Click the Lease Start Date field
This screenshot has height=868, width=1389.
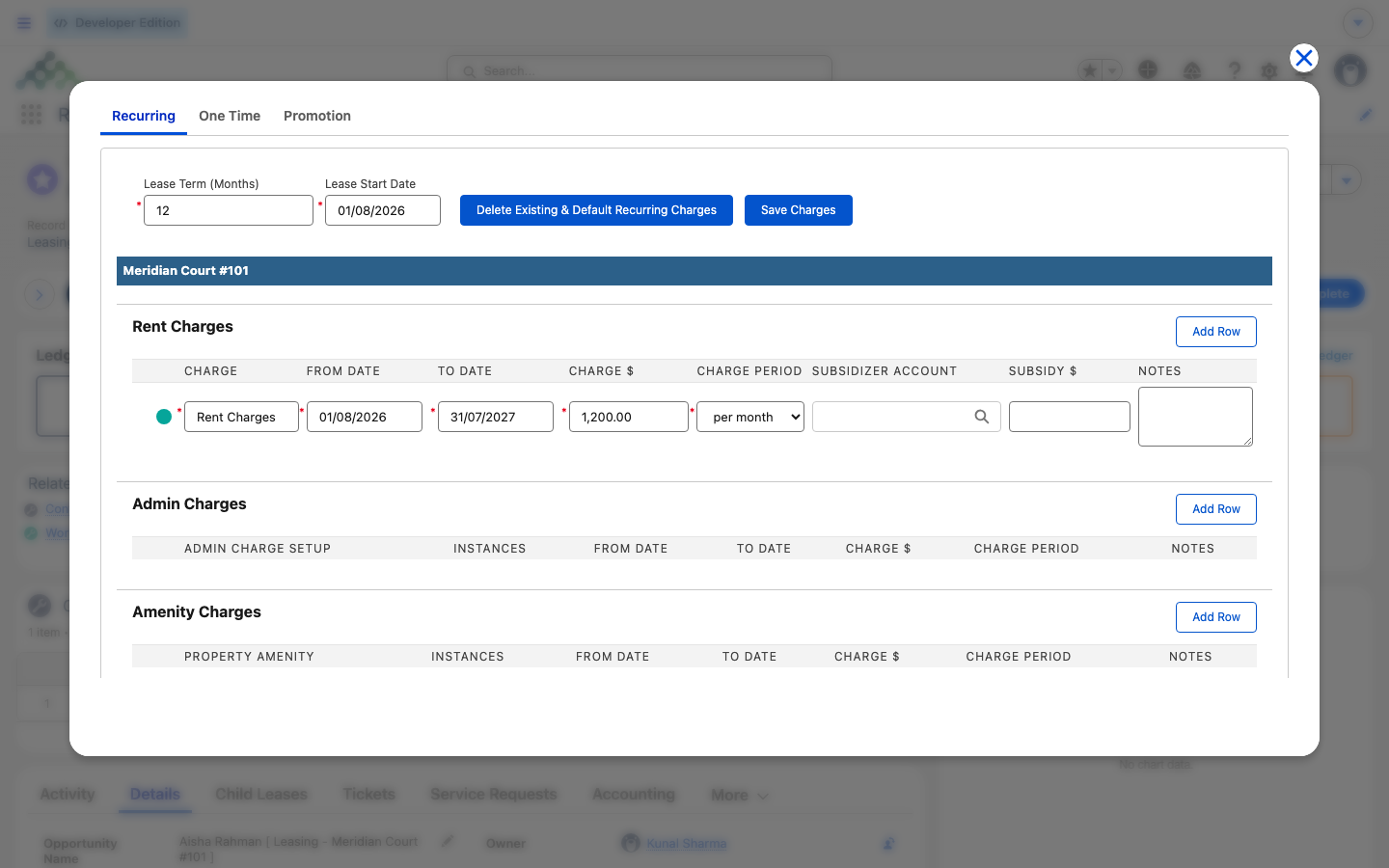pos(383,210)
